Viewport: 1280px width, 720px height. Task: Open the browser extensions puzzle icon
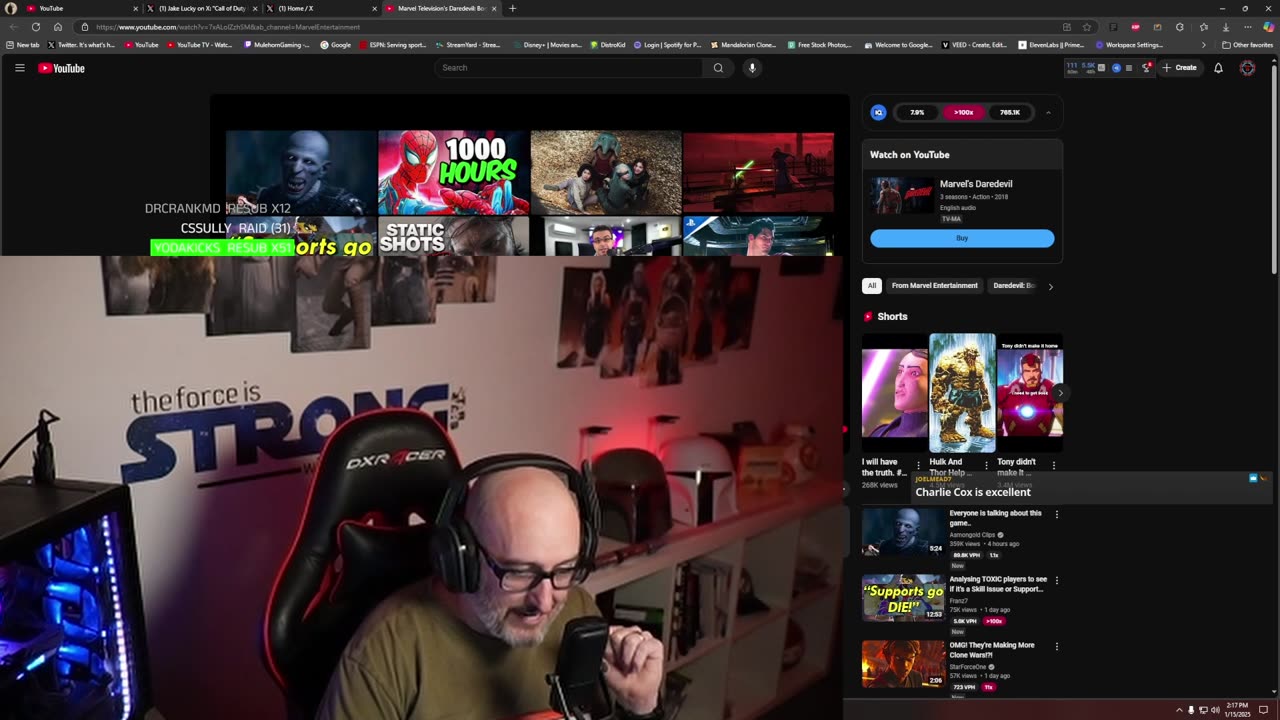(x=1180, y=27)
